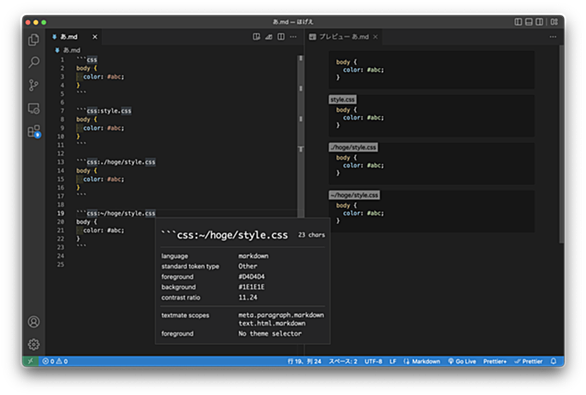Toggle primary side bar layout button
The width and height of the screenshot is (586, 395).
pyautogui.click(x=518, y=22)
